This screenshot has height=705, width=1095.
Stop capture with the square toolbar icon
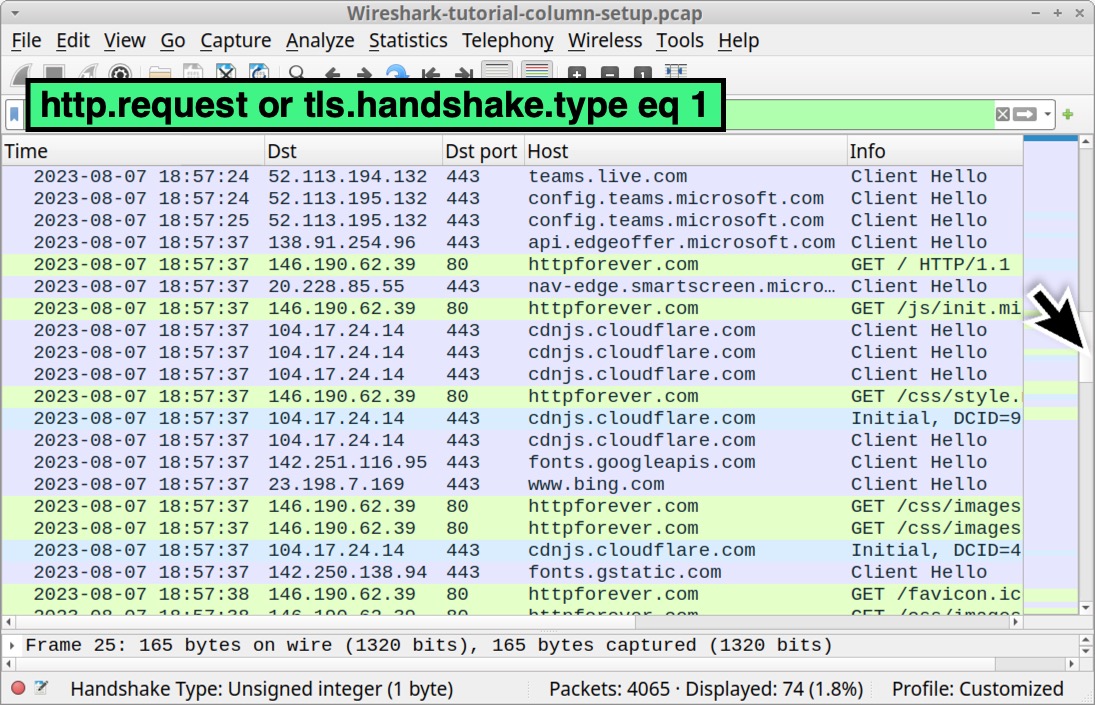[54, 72]
